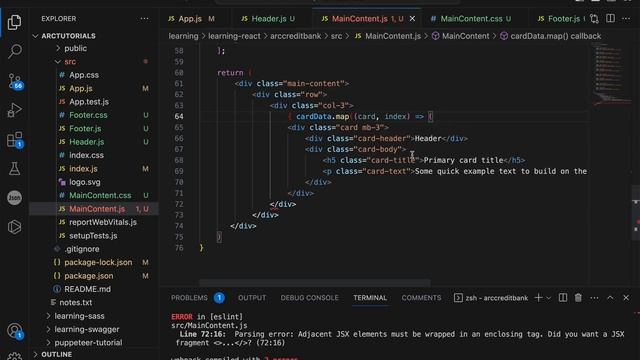Open the Search view icon
This screenshot has width=640, height=360.
tap(14, 51)
